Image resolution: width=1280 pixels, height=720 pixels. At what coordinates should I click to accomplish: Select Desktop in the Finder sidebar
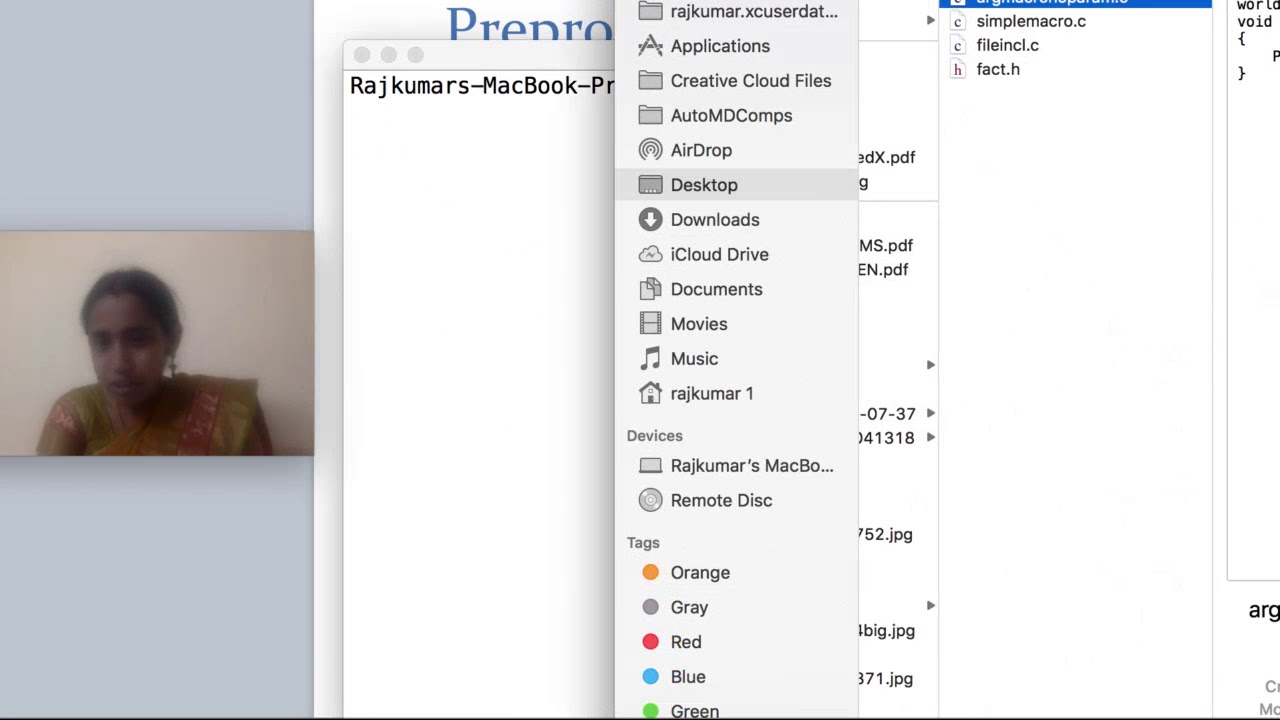737,185
